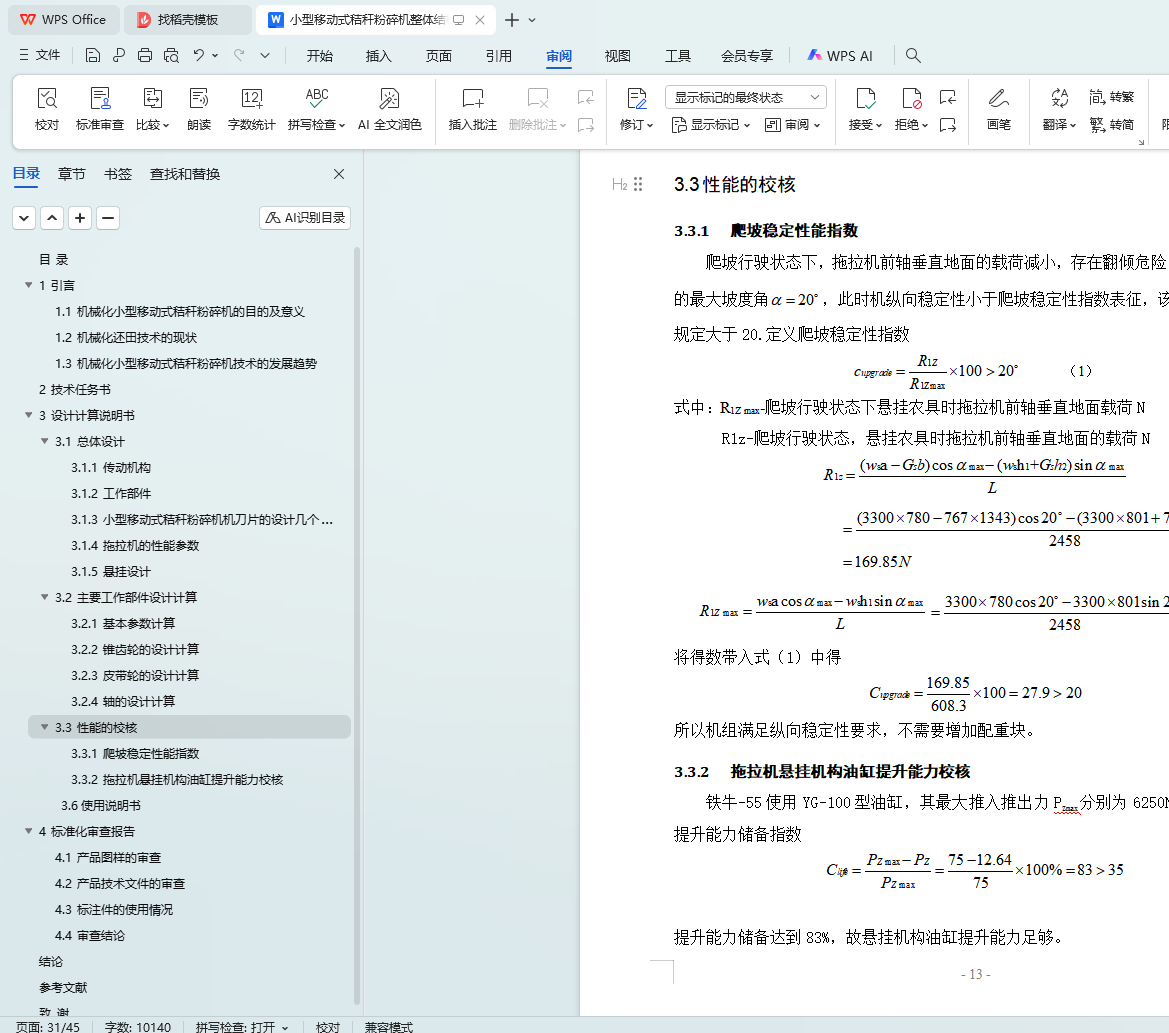Open the quick access toolbar more arrow

click(265, 55)
